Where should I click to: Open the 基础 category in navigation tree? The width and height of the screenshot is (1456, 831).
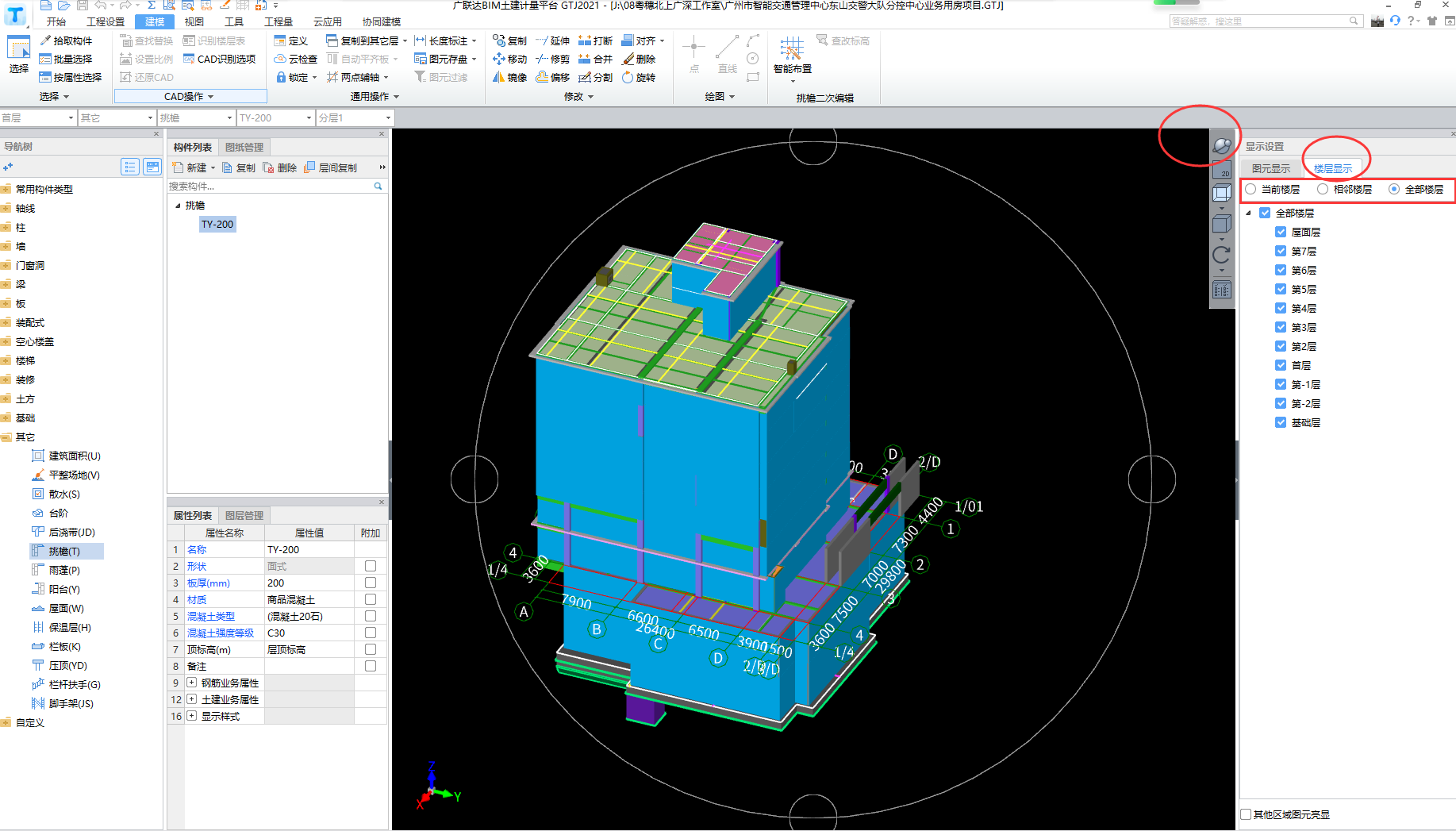click(25, 417)
